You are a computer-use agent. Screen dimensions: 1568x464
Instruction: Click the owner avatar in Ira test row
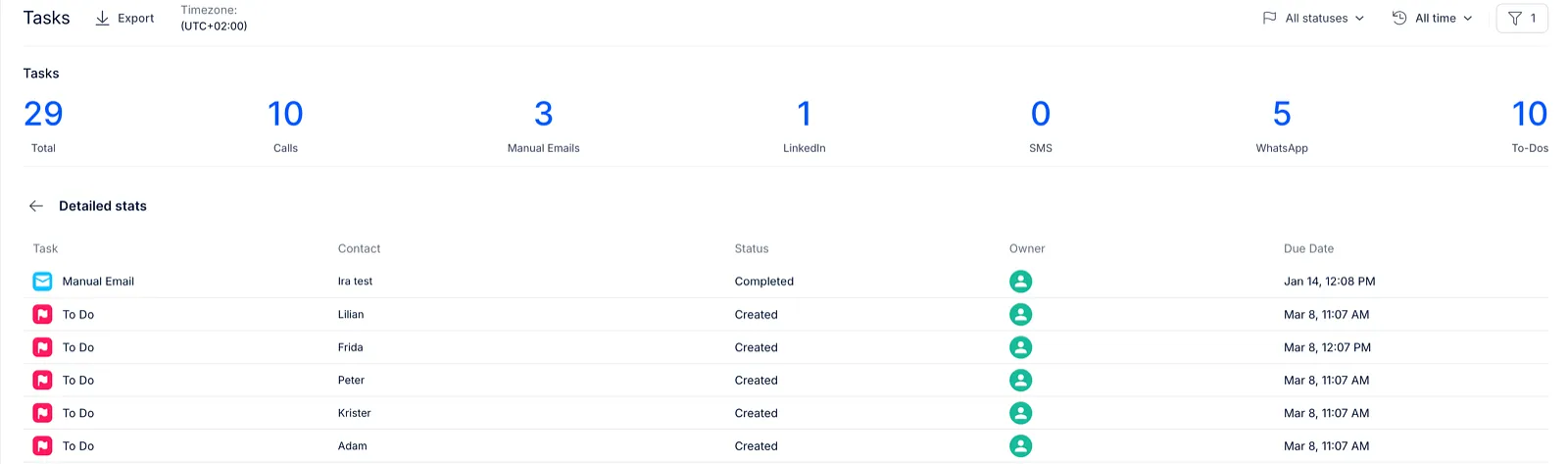[x=1020, y=282]
